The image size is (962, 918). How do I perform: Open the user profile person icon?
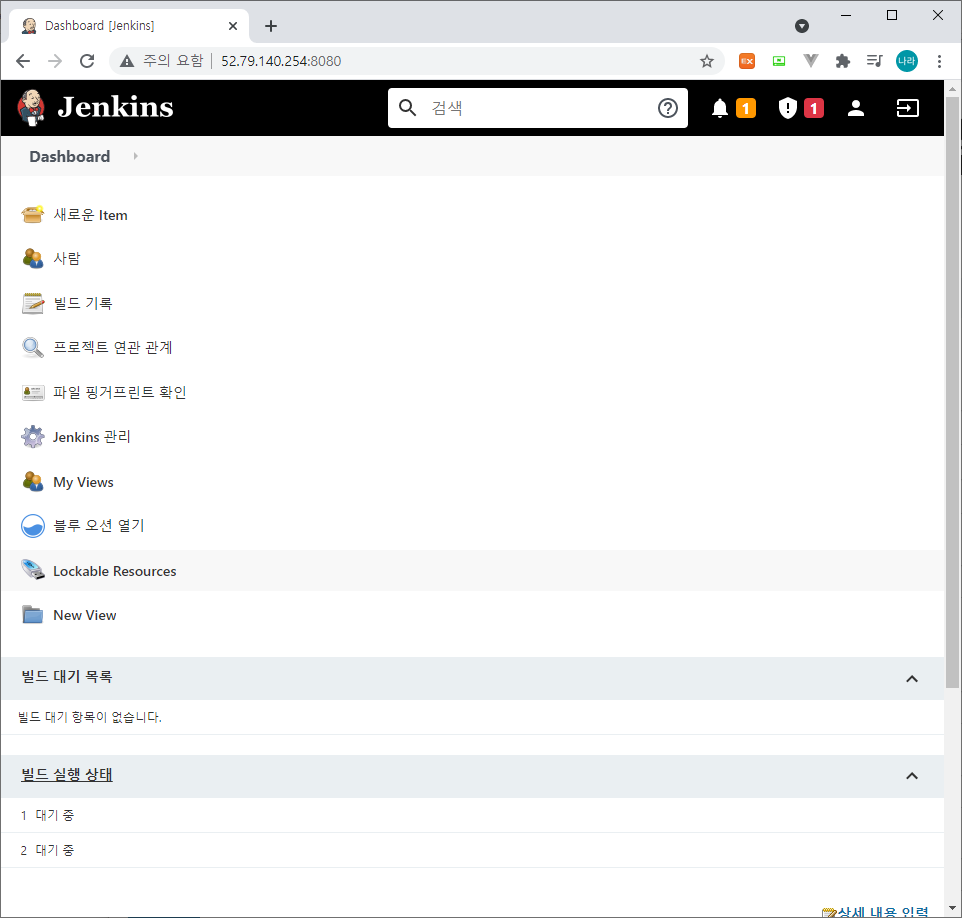point(856,109)
